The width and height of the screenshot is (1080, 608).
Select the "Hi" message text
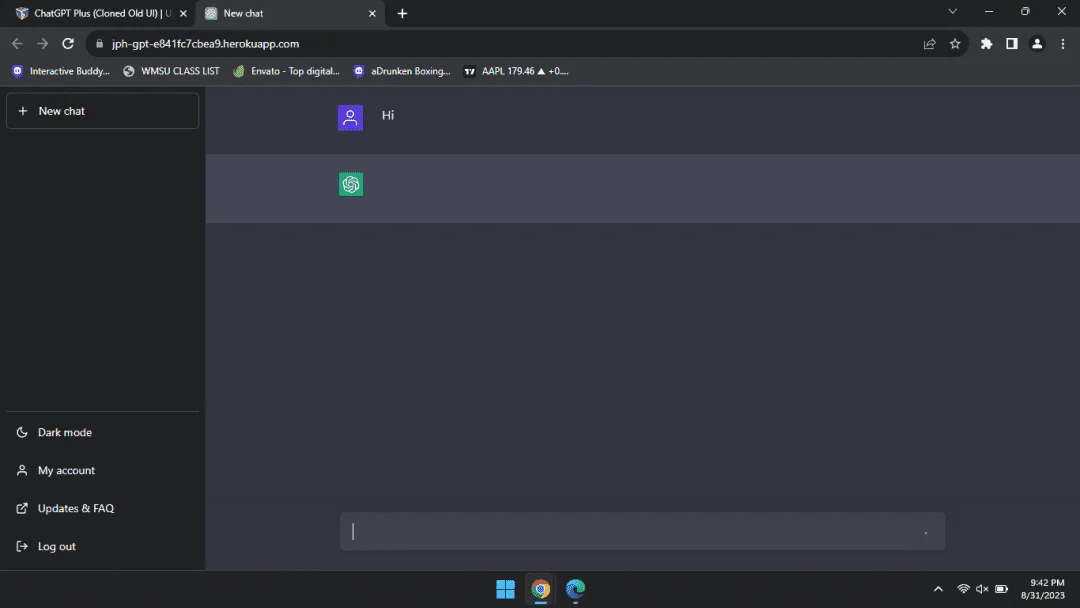388,115
